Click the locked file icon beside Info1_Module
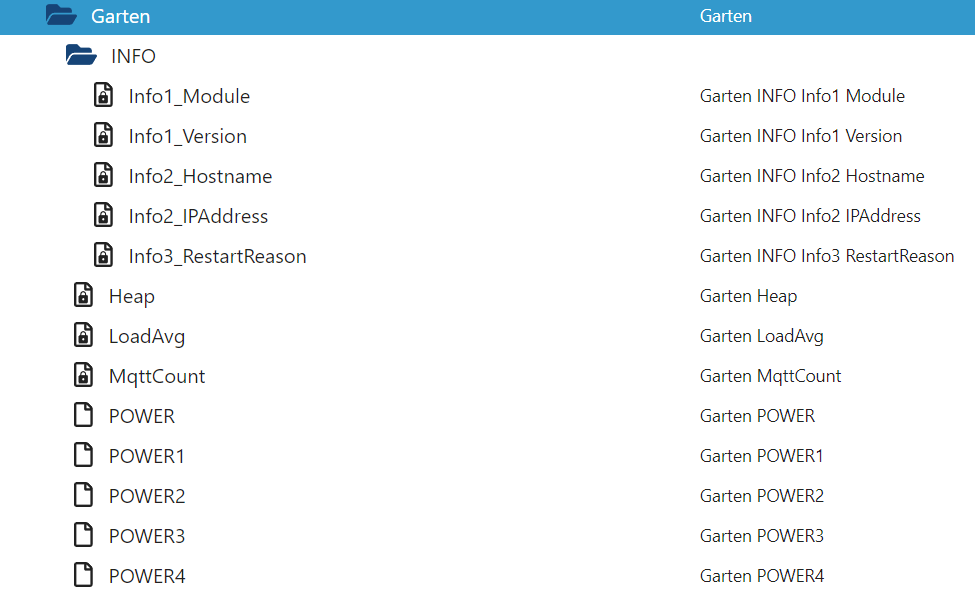975x601 pixels. (x=103, y=96)
